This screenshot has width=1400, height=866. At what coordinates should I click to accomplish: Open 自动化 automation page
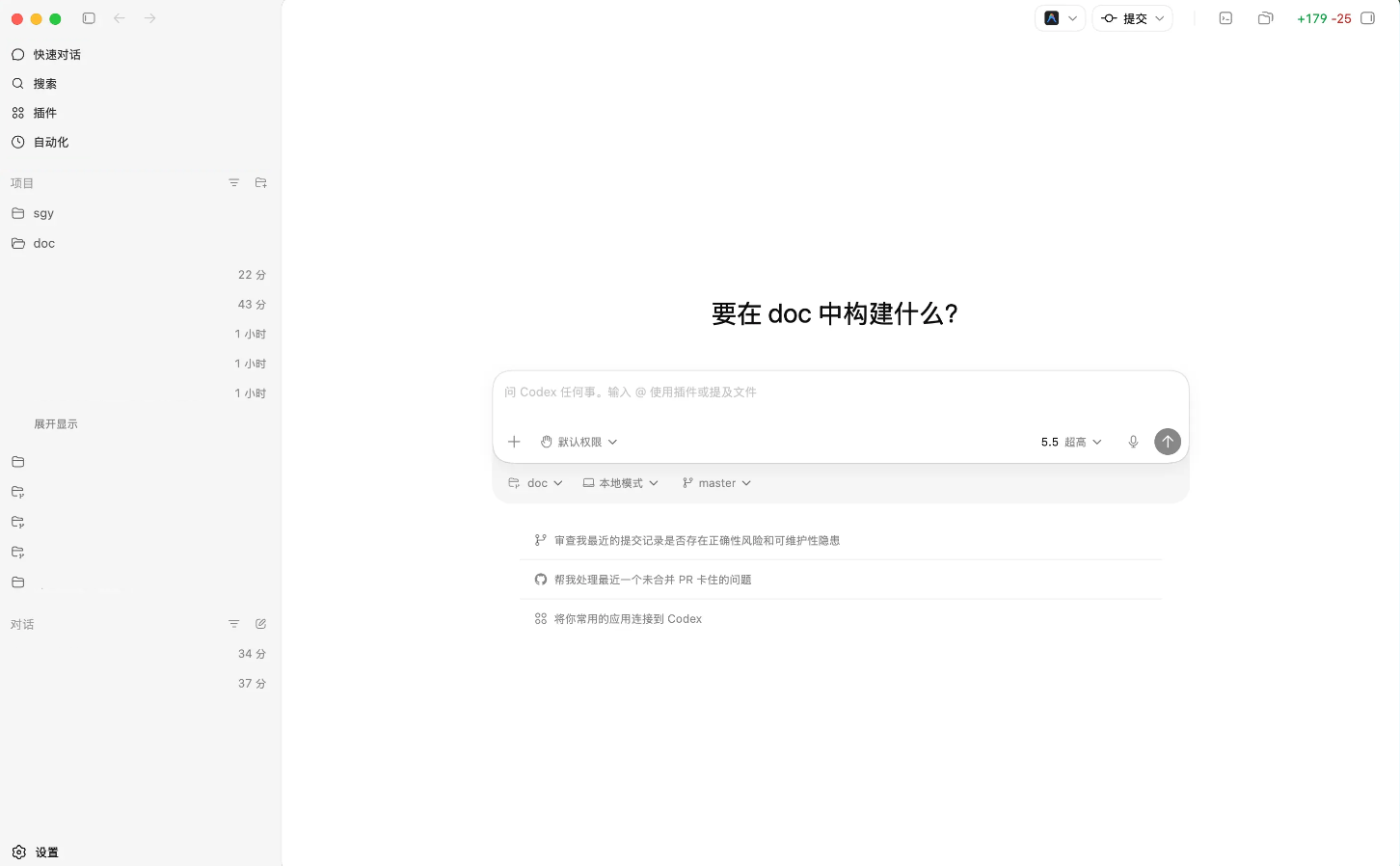point(141,142)
